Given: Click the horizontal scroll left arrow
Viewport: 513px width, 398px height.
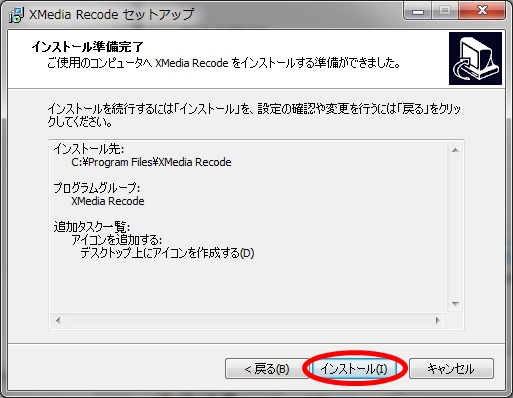Looking at the screenshot, I should click(58, 320).
